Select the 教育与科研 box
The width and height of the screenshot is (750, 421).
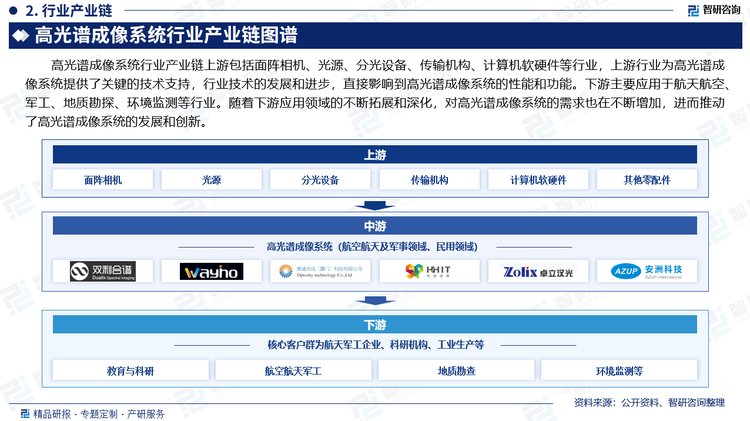click(x=131, y=371)
